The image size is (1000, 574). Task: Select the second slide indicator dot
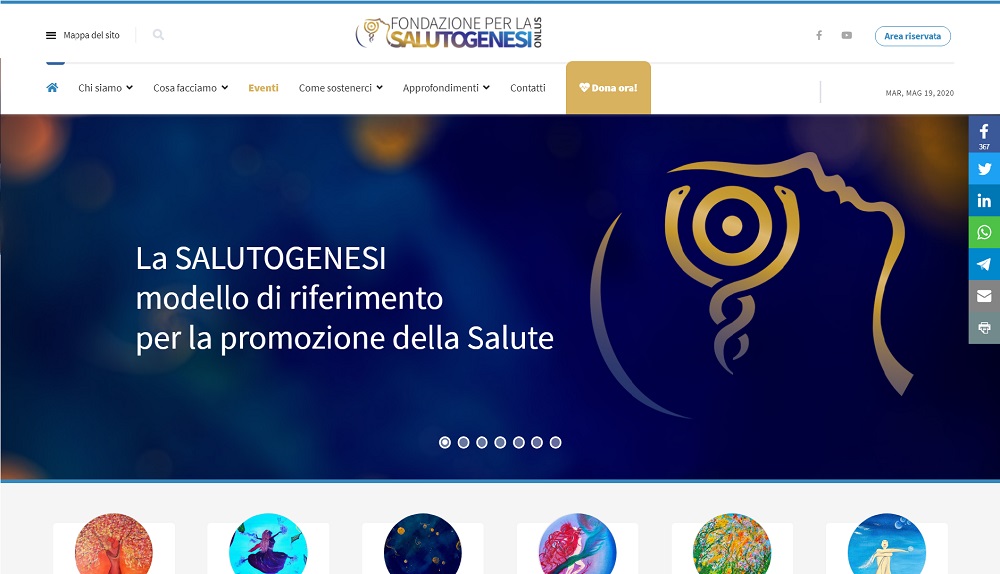(464, 442)
